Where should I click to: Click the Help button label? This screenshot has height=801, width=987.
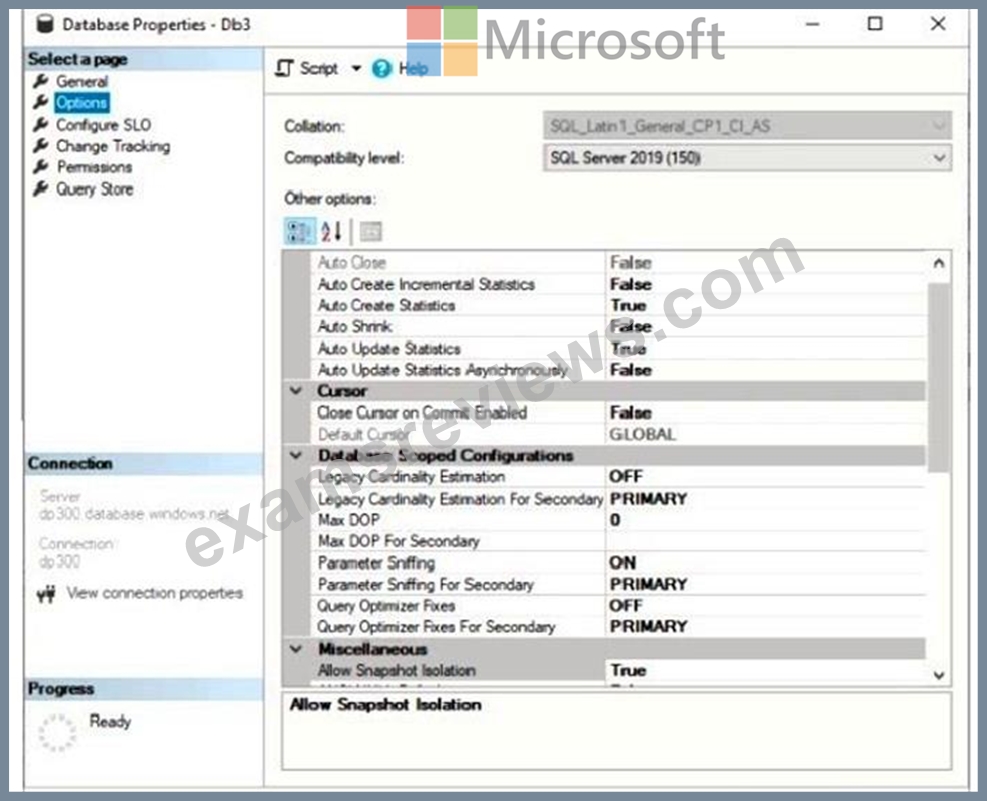point(414,68)
